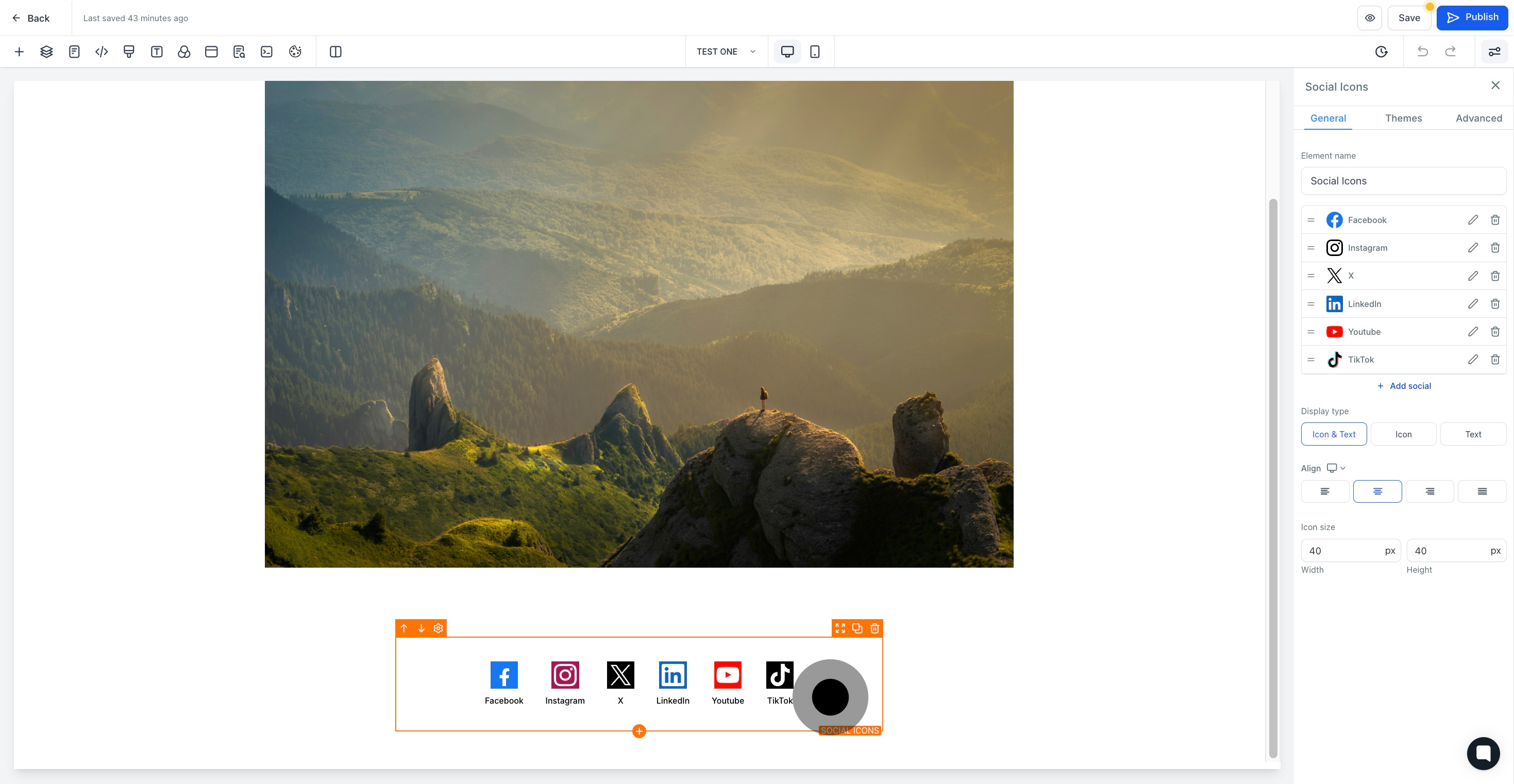
Task: Delete the TikTok social entry
Action: coord(1495,360)
